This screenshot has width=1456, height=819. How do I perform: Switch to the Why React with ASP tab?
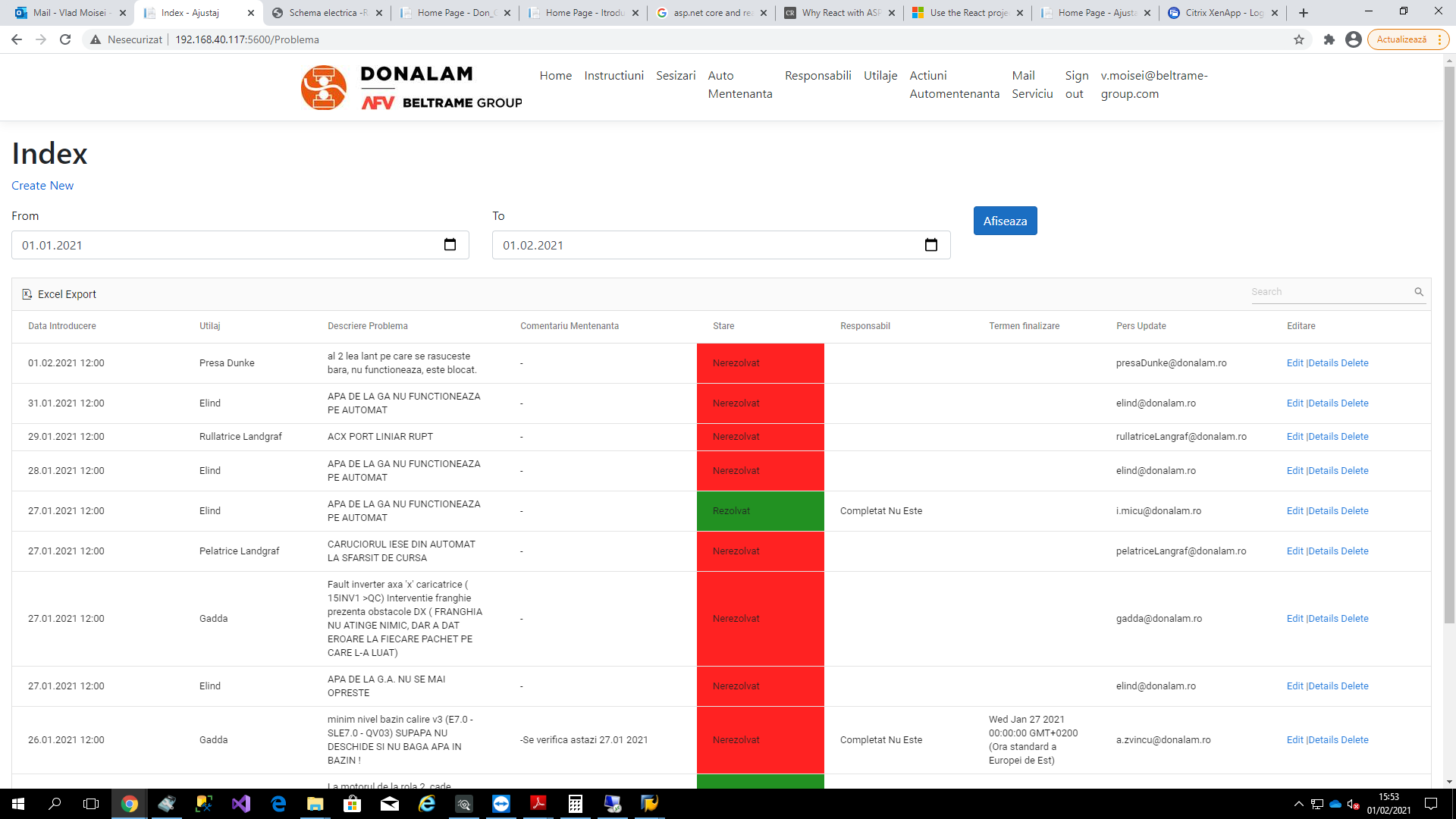[839, 13]
